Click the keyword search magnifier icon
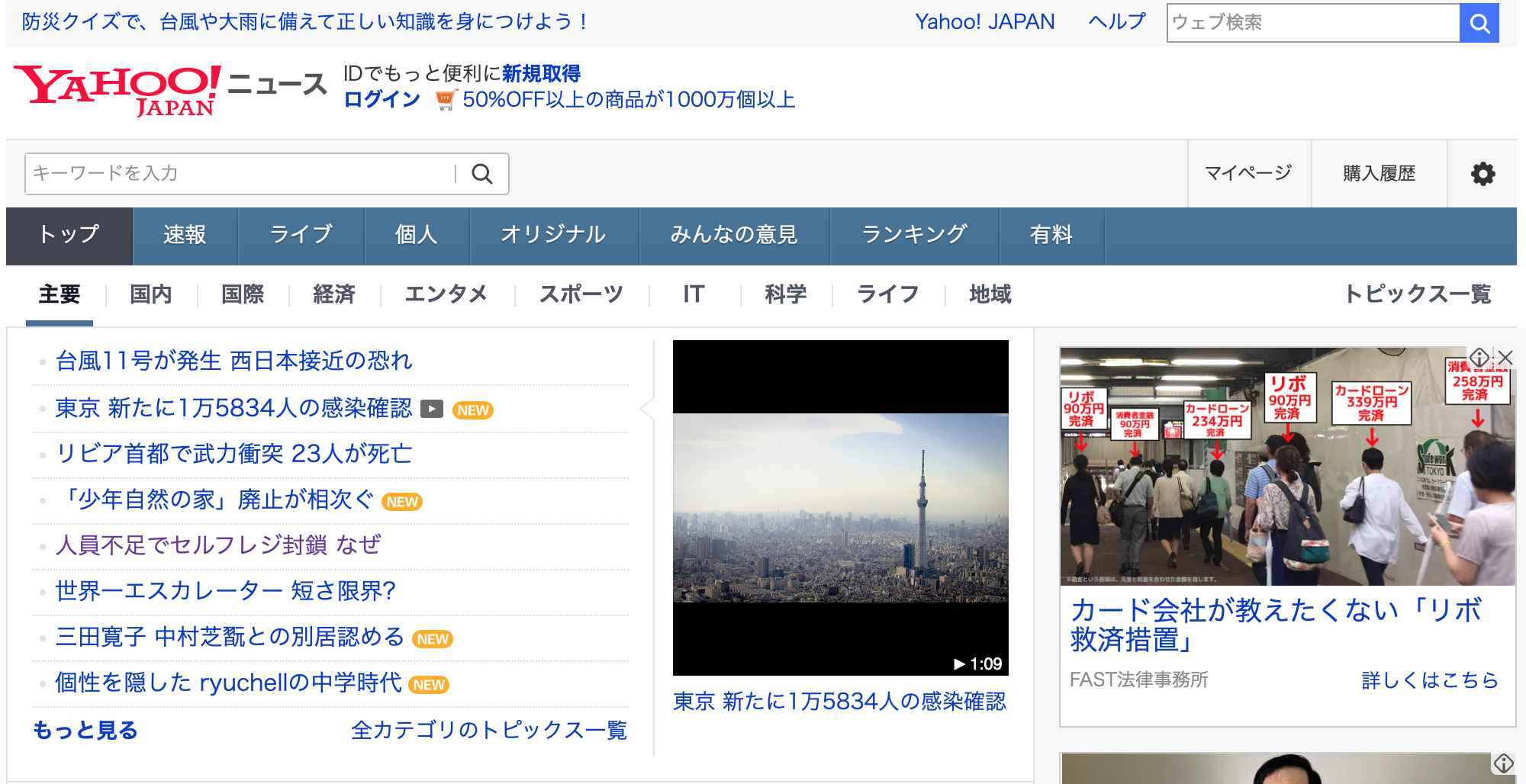1526x784 pixels. pos(482,174)
